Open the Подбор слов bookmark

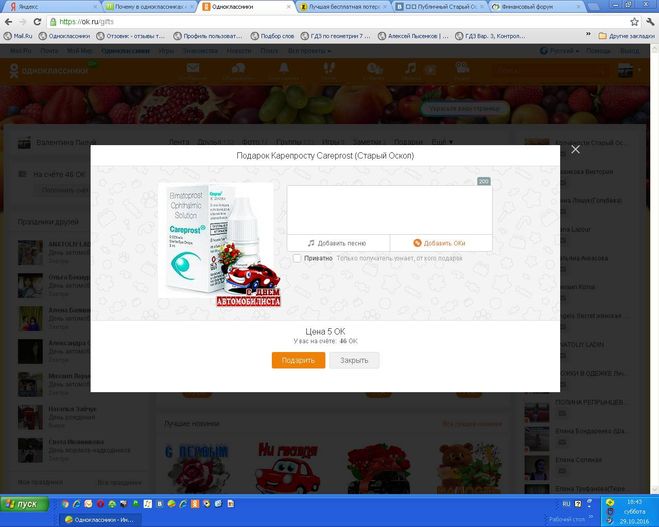272,36
